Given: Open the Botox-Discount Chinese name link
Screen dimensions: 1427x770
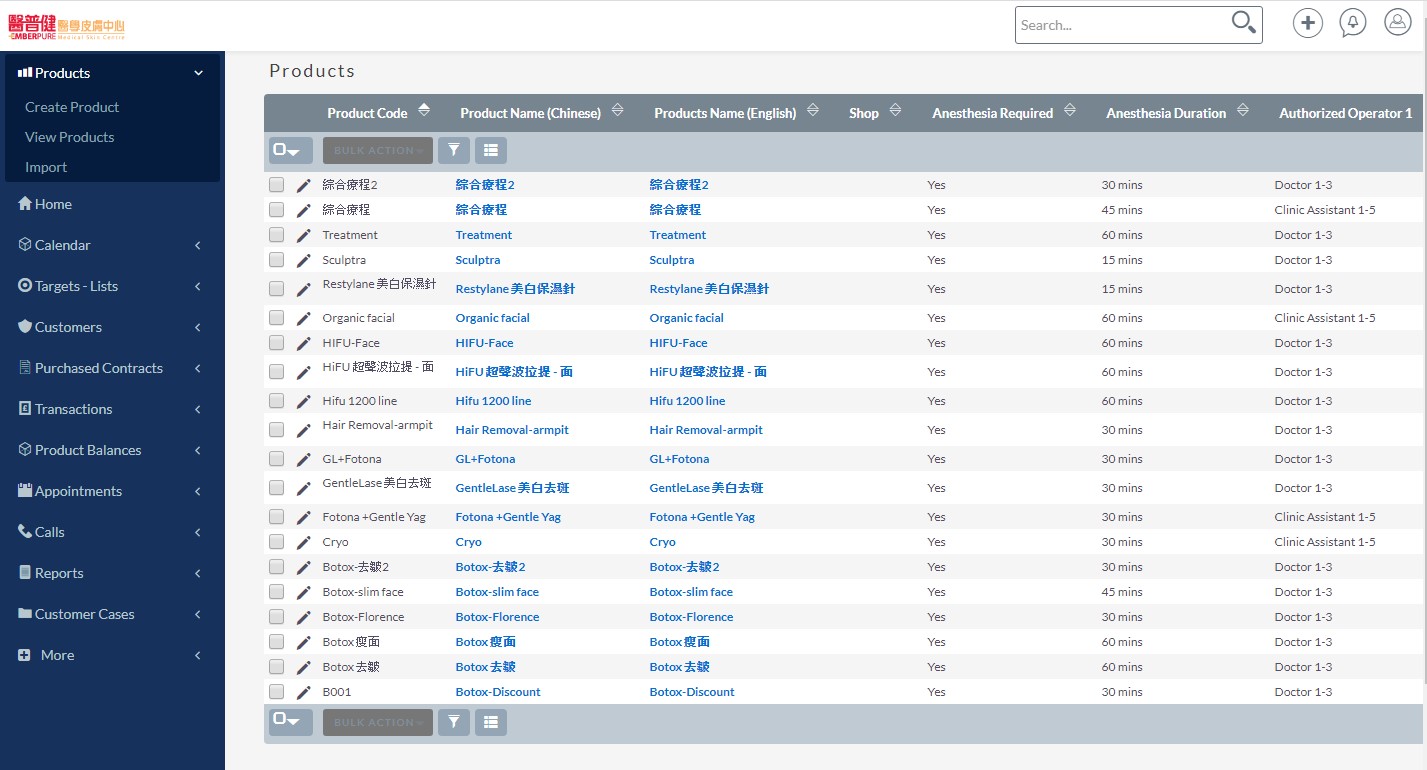Looking at the screenshot, I should (x=498, y=692).
